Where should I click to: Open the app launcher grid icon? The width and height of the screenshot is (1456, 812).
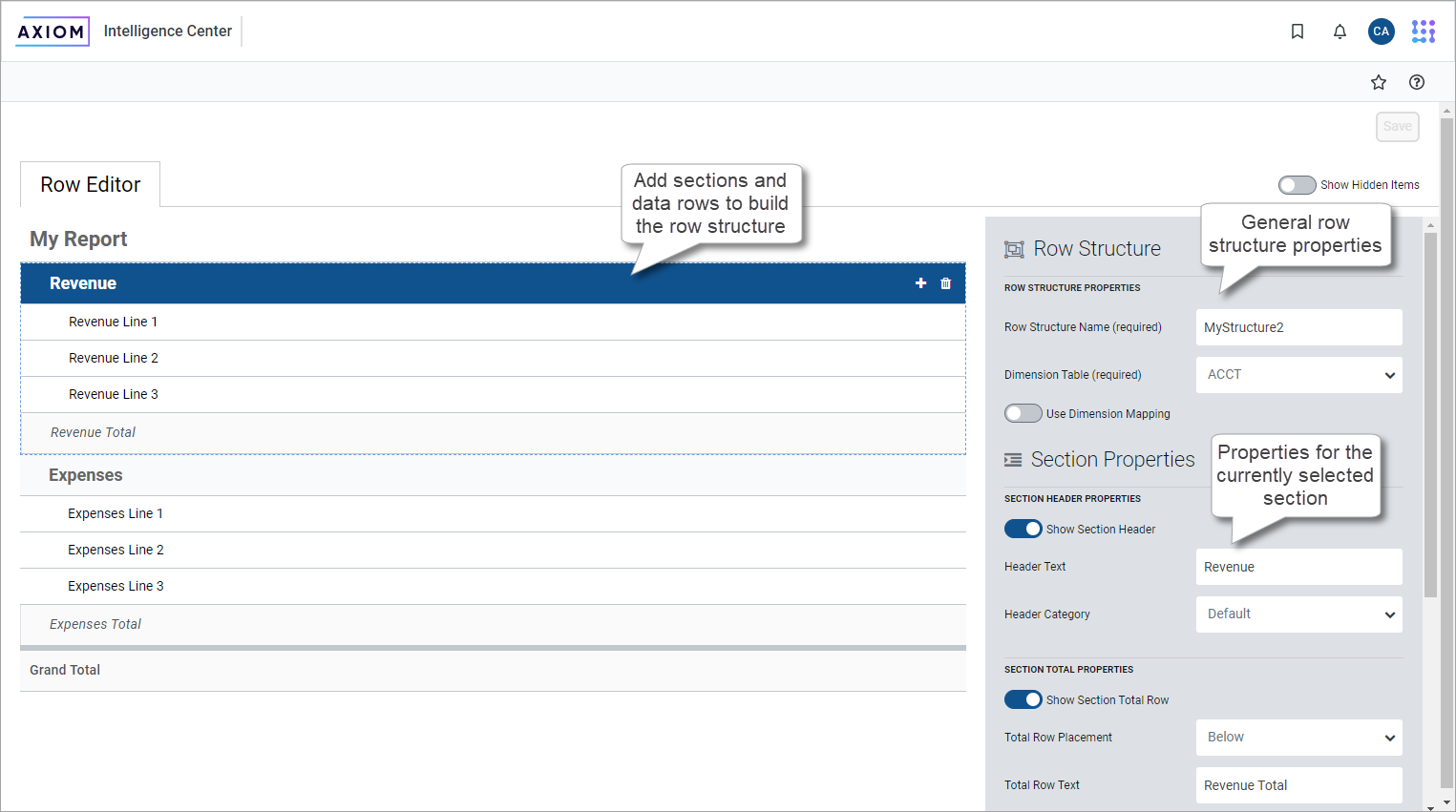pyautogui.click(x=1423, y=31)
